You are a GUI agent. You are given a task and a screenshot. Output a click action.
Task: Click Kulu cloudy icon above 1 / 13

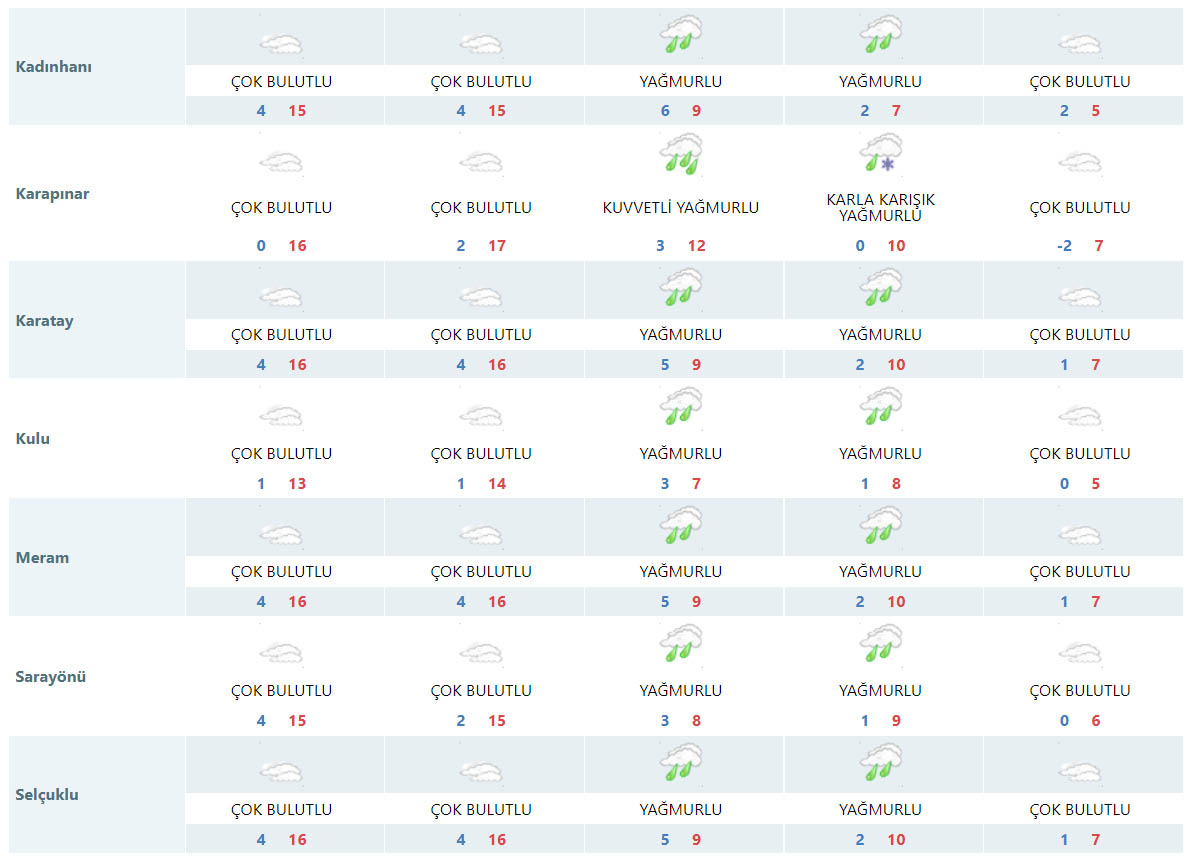[281, 416]
